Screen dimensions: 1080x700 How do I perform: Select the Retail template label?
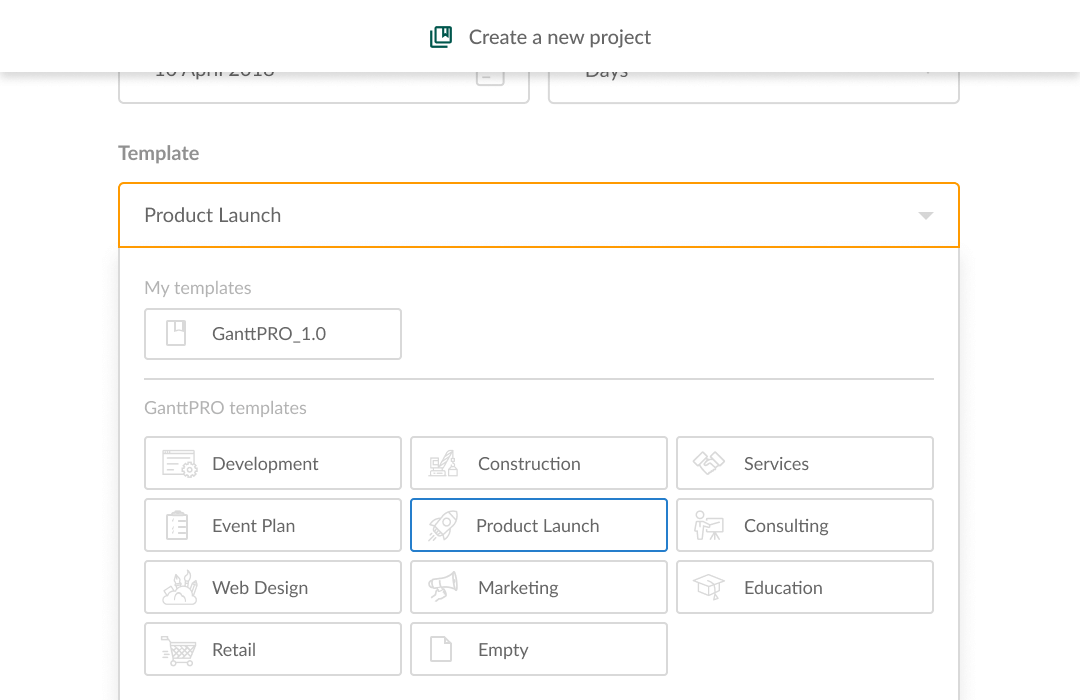pos(233,650)
